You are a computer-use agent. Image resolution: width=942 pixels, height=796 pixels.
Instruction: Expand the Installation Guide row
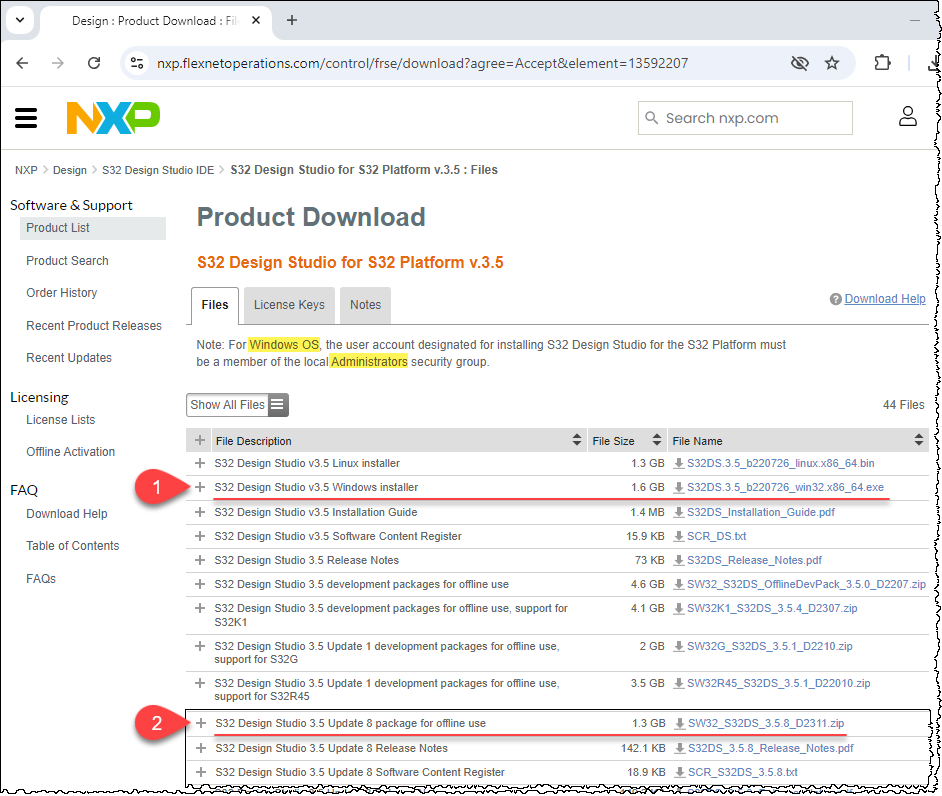[200, 512]
